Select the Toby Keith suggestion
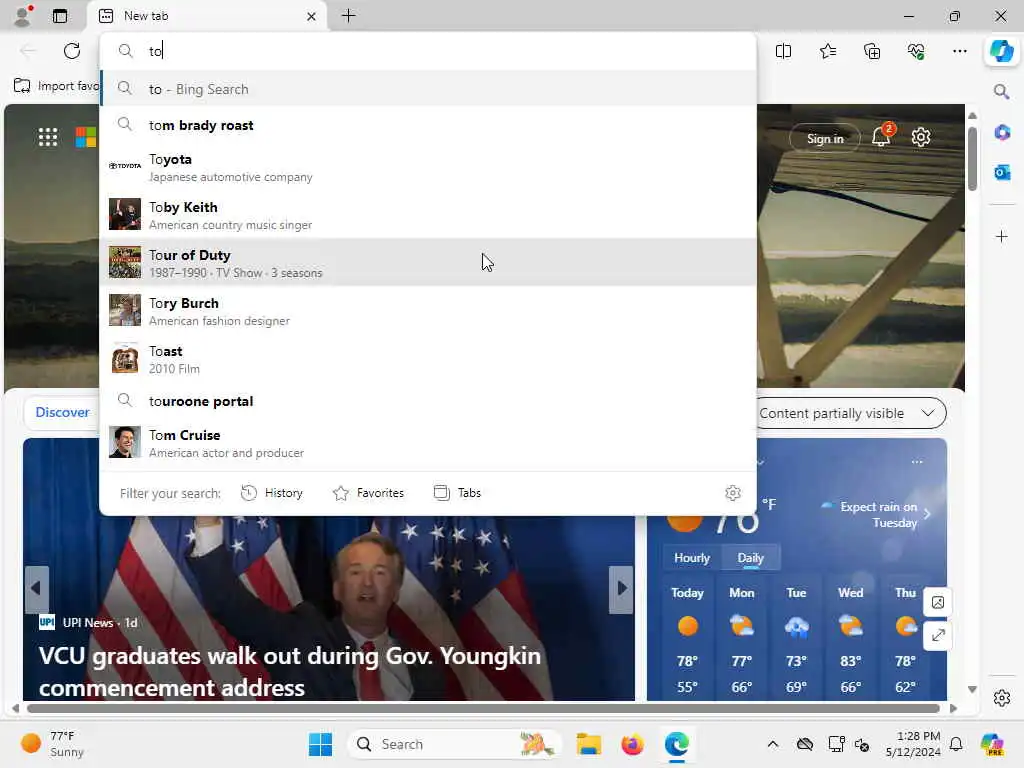 point(428,215)
